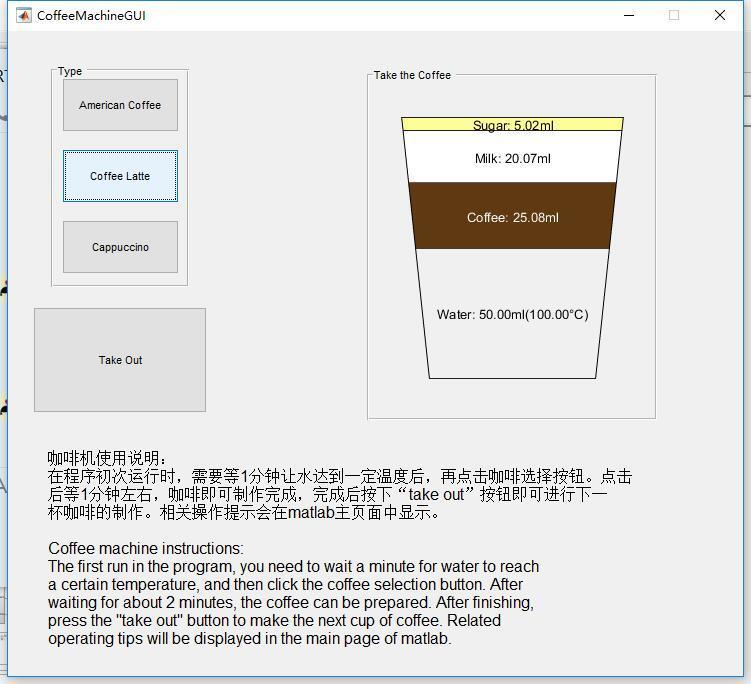This screenshot has width=751, height=684.
Task: Click 'Sugar: 5.02ml' text
Action: pyautogui.click(x=513, y=125)
